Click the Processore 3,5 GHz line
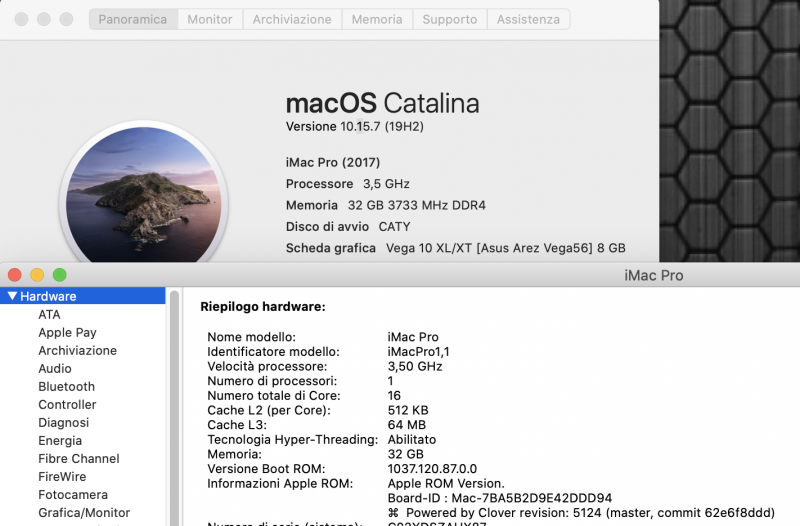 (x=347, y=184)
